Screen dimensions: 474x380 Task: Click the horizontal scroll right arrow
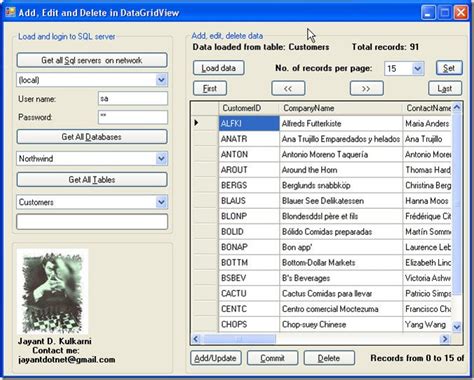point(445,339)
